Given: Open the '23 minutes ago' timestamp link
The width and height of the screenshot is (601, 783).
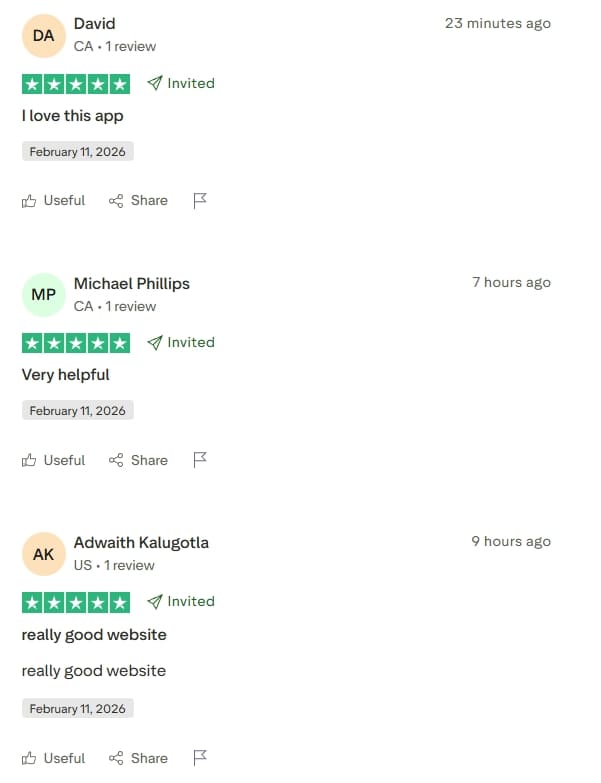Looking at the screenshot, I should point(498,23).
